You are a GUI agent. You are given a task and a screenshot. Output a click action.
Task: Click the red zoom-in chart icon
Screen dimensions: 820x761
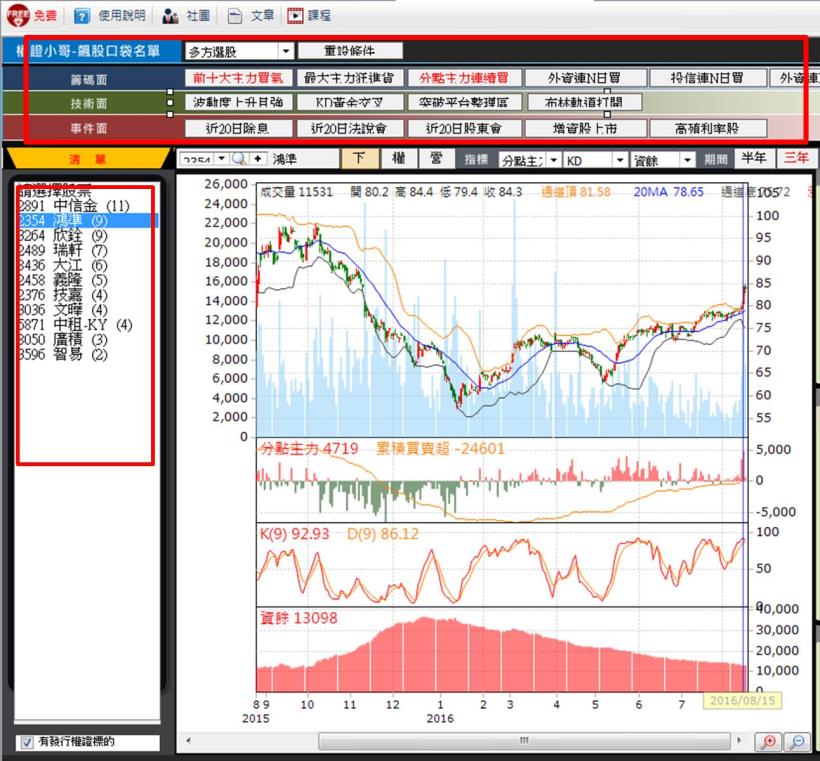(769, 741)
